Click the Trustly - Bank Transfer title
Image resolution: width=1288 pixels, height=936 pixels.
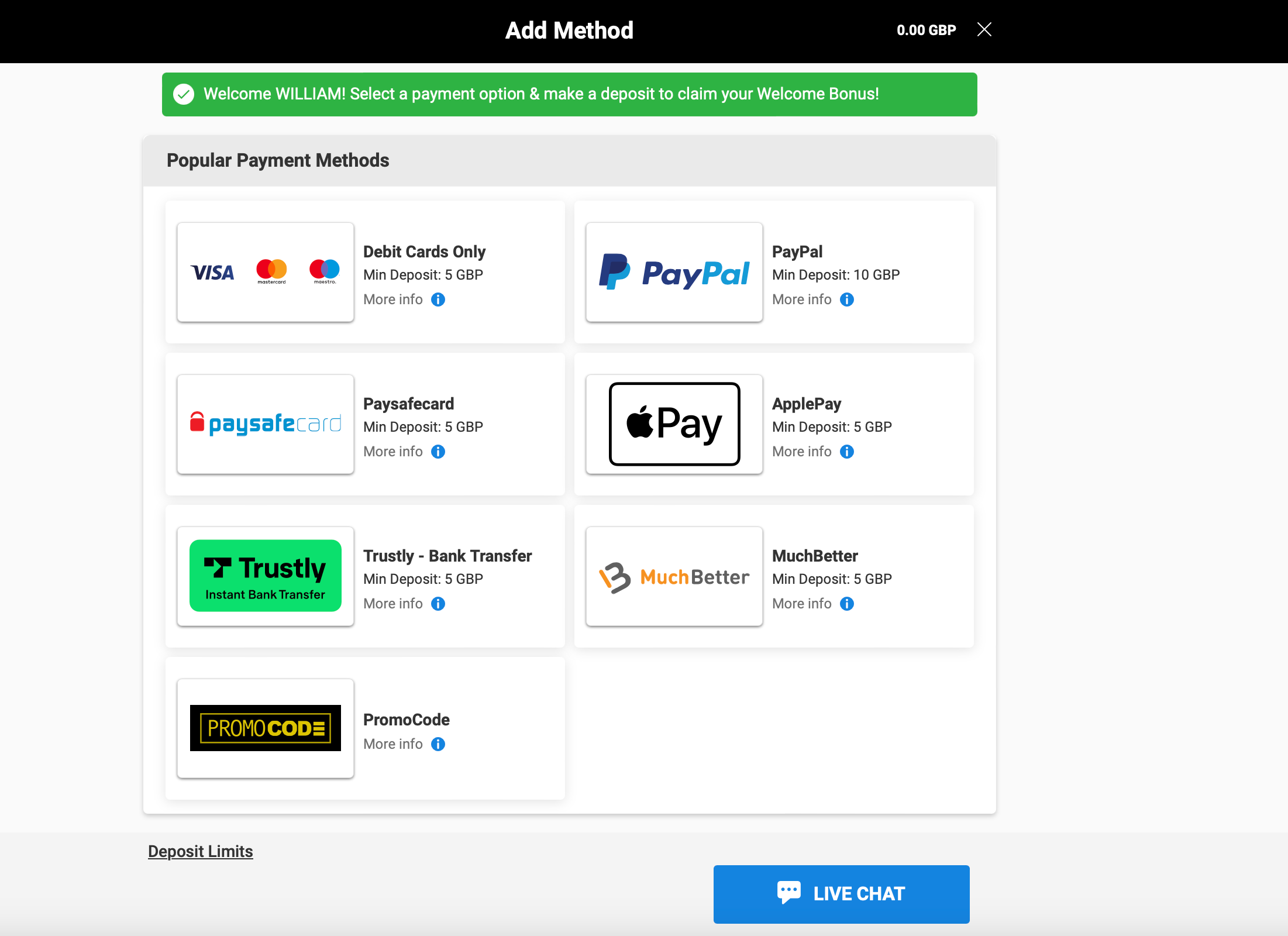click(x=447, y=556)
